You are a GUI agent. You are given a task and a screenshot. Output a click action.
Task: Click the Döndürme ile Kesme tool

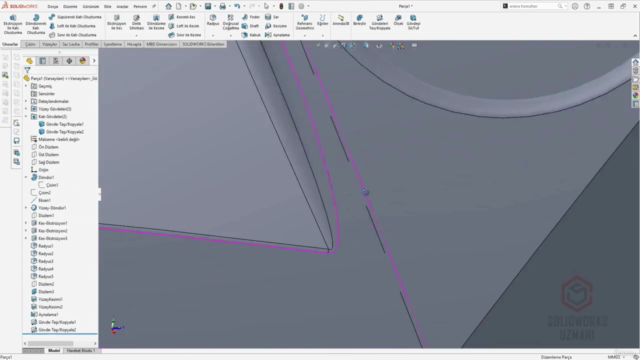pos(156,22)
